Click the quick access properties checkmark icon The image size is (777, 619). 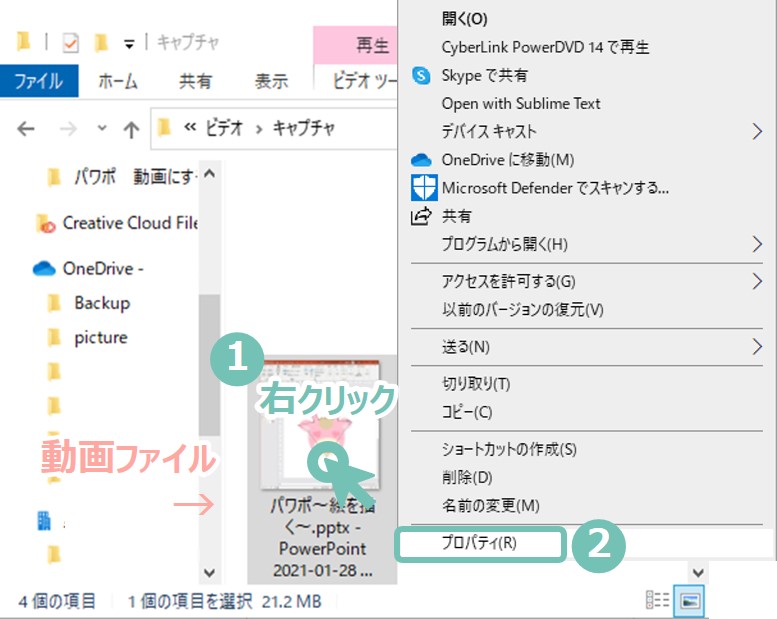click(70, 43)
